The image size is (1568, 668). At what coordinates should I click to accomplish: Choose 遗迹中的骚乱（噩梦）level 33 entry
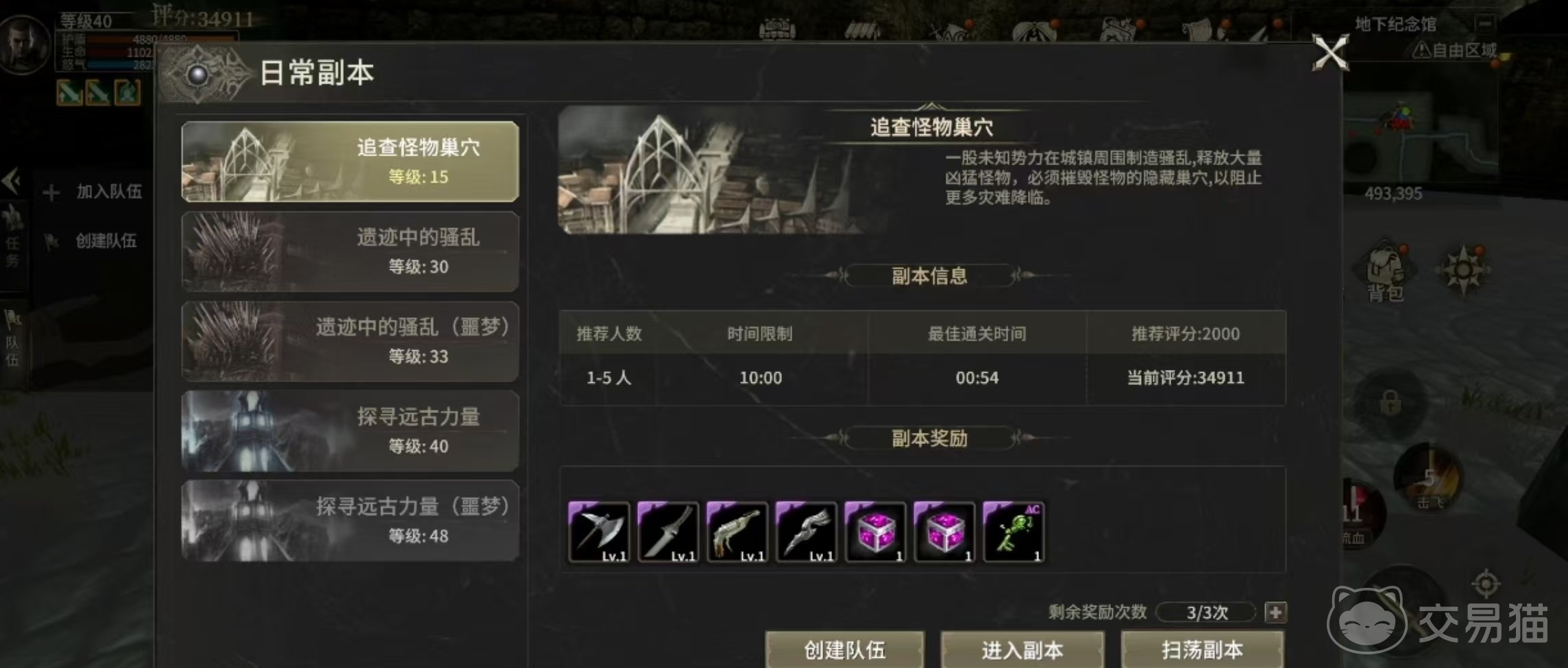(350, 341)
